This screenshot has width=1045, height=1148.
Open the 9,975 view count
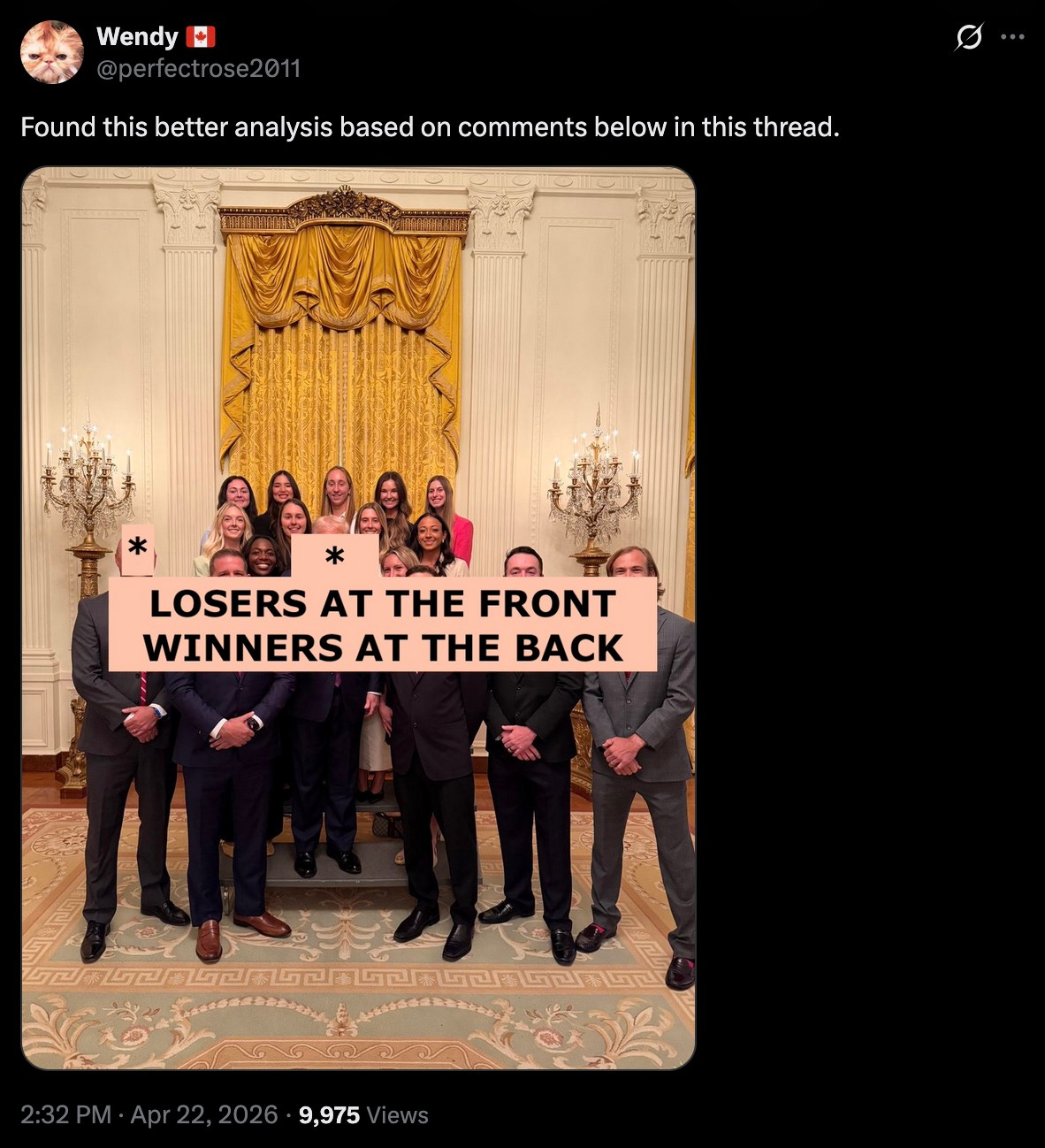click(x=329, y=1114)
